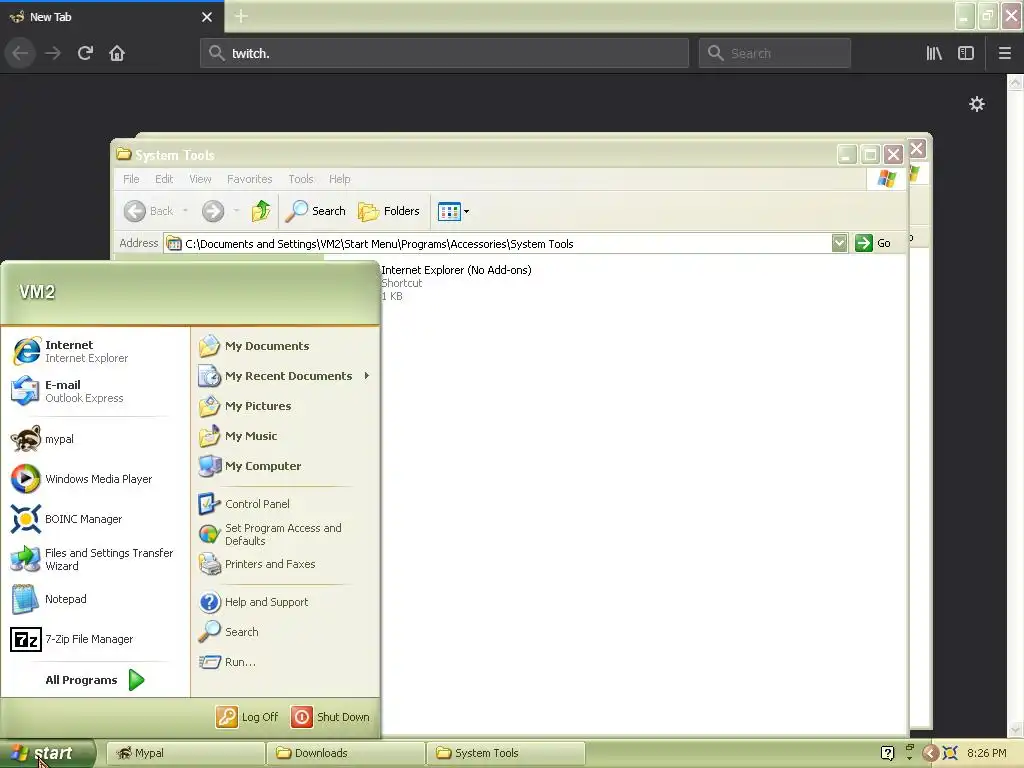Select Internet Explorer (No Add-ons) shortcut
This screenshot has height=768, width=1024.
[456, 283]
